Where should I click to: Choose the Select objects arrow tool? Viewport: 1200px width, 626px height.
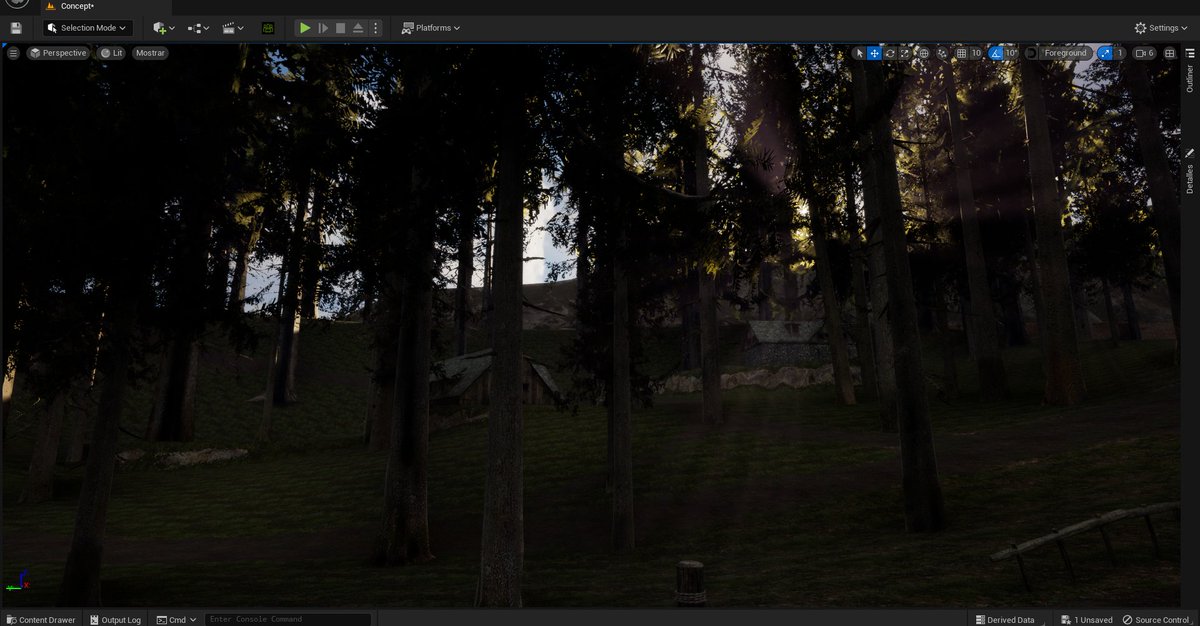[x=859, y=53]
